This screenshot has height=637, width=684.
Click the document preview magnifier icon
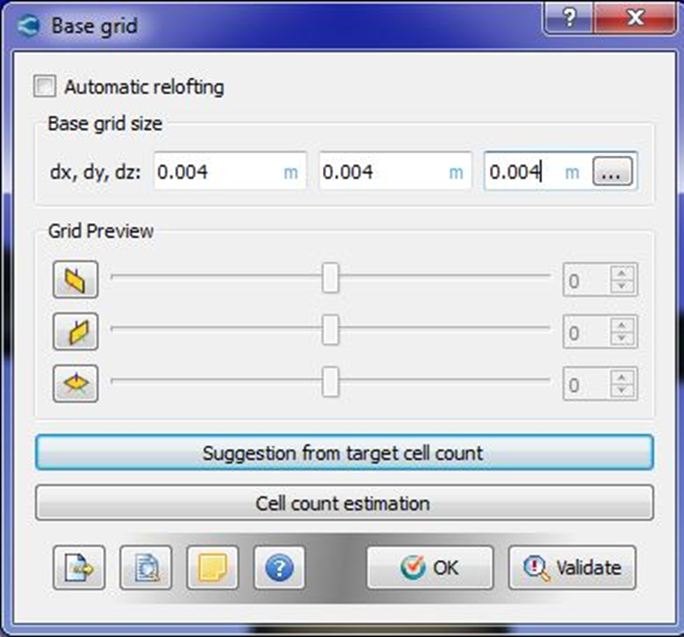coord(146,568)
